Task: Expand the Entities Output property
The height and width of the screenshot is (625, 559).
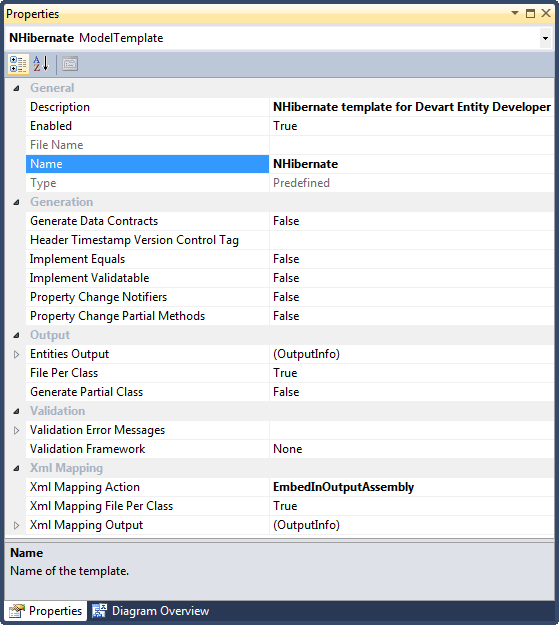Action: (16, 354)
